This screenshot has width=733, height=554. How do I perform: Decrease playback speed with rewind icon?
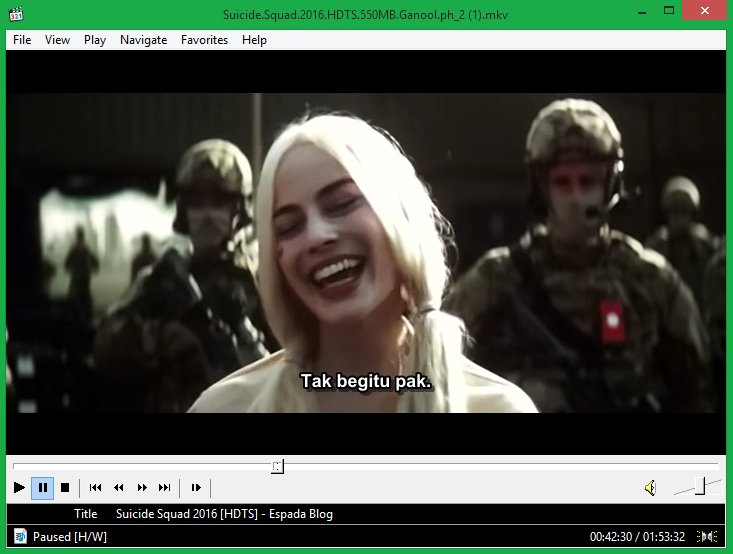tap(119, 488)
